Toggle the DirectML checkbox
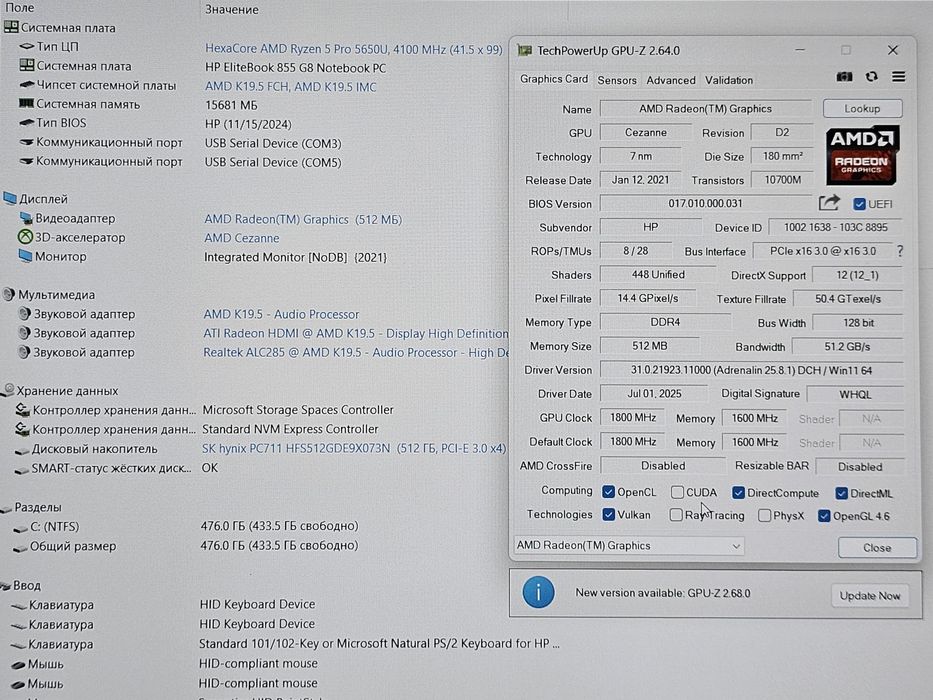Screen dimensions: 933x700 pyautogui.click(x=841, y=493)
